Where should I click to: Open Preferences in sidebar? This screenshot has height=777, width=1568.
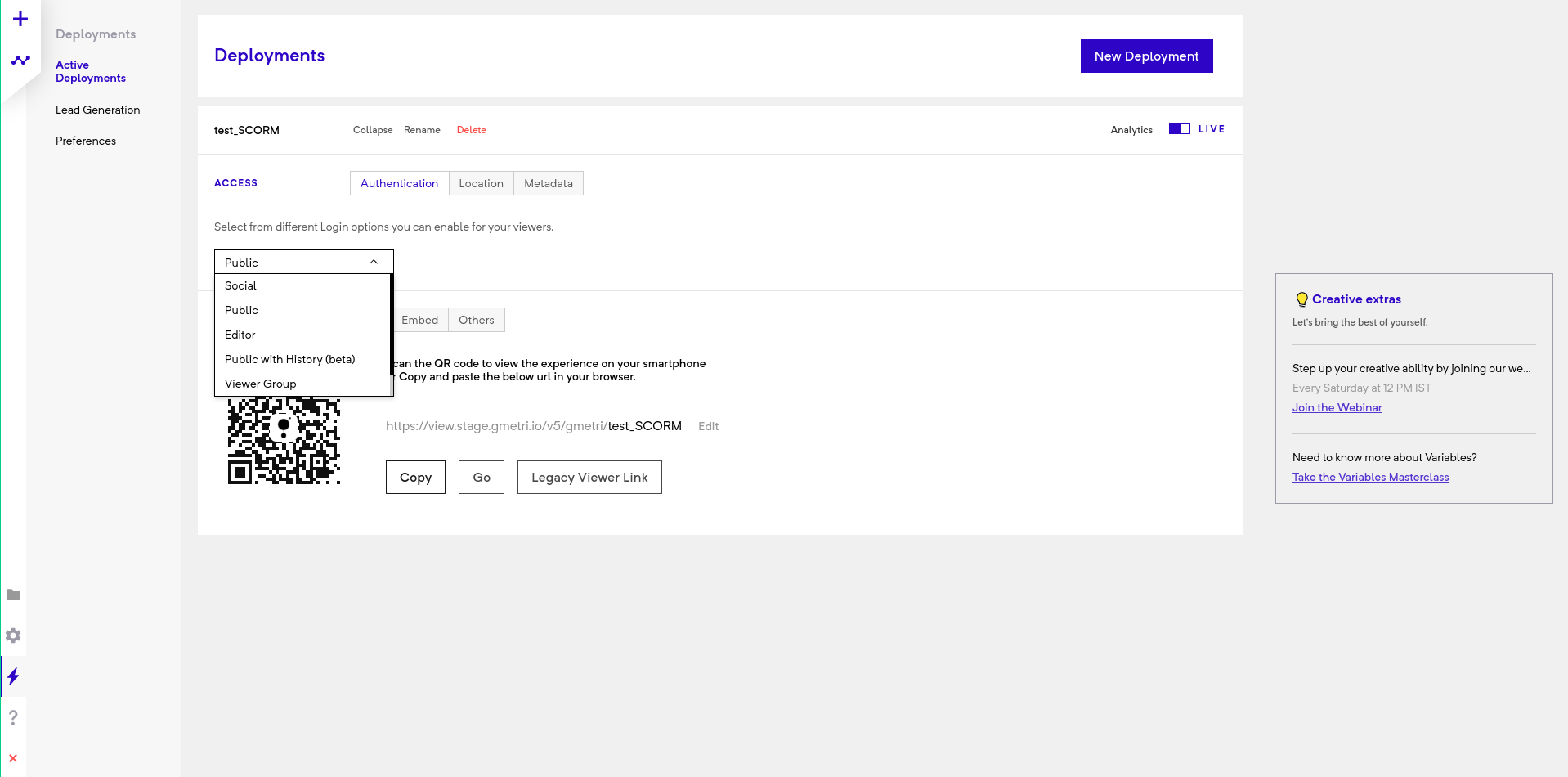click(86, 141)
